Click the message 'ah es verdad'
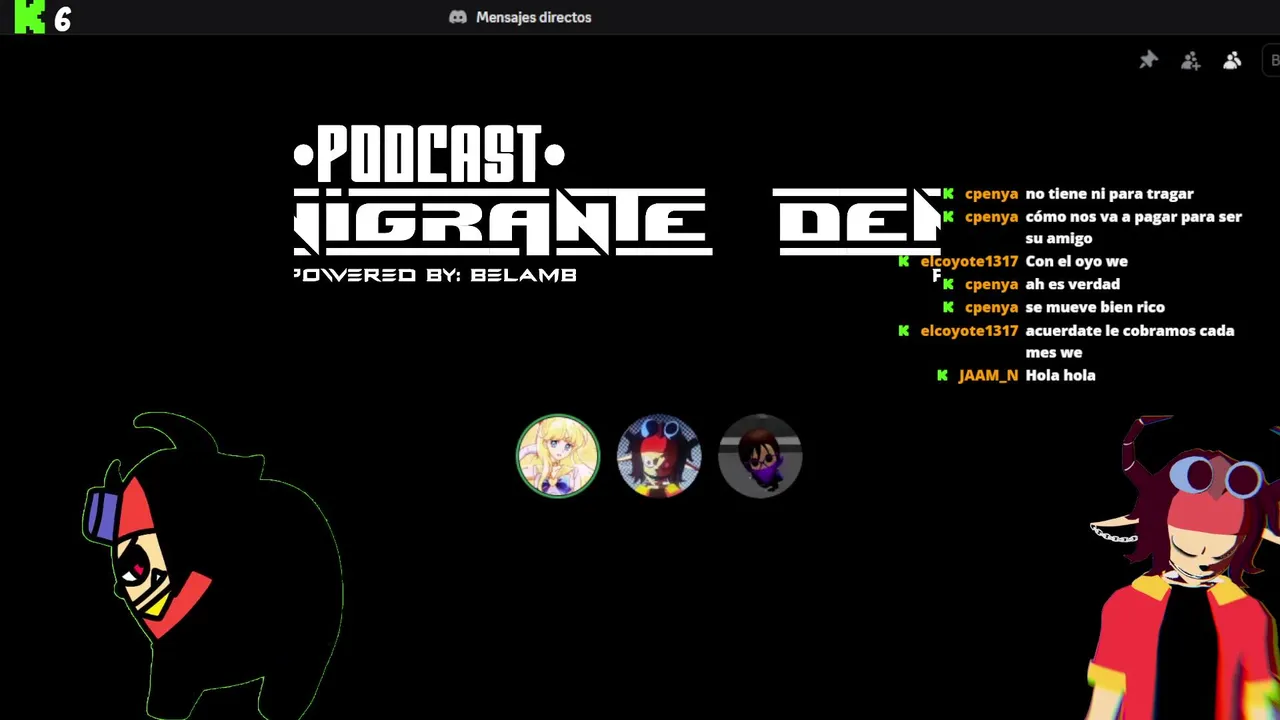Image resolution: width=1280 pixels, height=720 pixels. 1073,284
